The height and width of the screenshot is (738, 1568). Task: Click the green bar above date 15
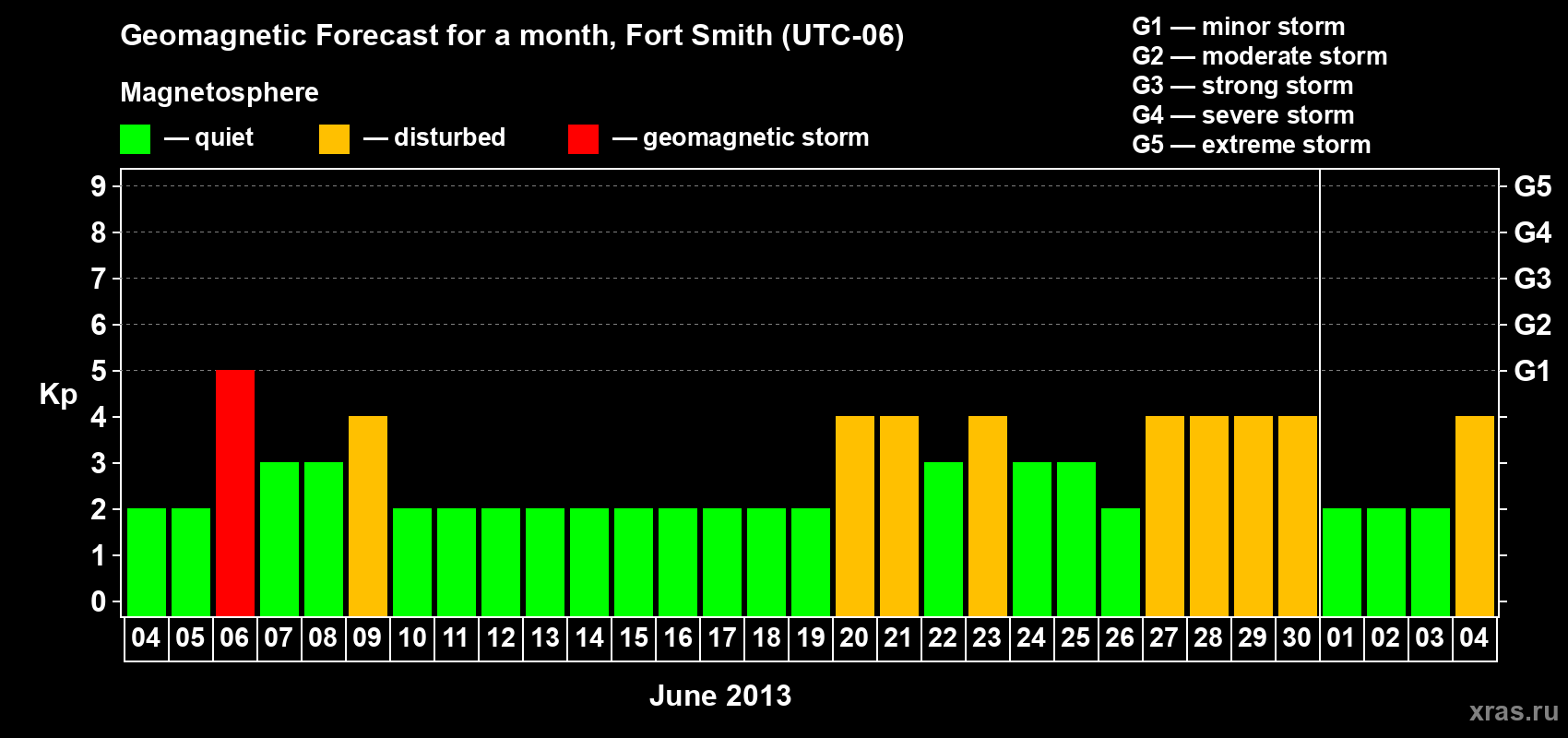pyautogui.click(x=634, y=562)
